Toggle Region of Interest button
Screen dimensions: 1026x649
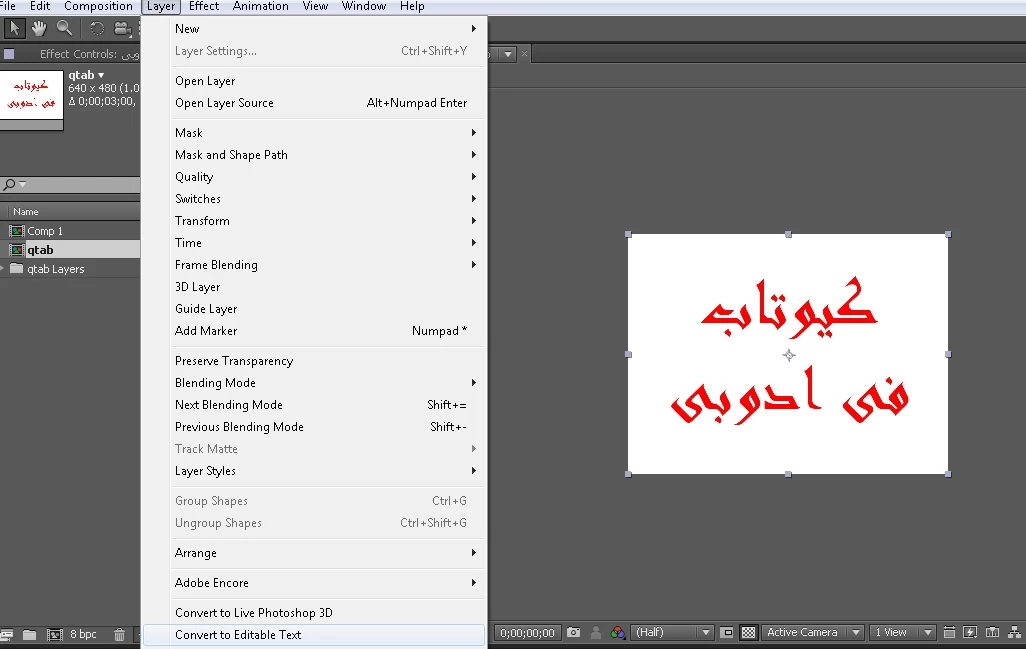(726, 632)
